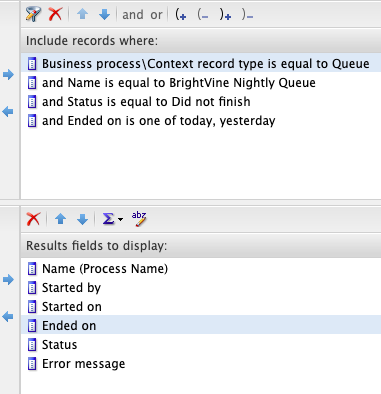This screenshot has height=394, width=381.
Task: Click right arrow beside results fields
Action: click(8, 279)
